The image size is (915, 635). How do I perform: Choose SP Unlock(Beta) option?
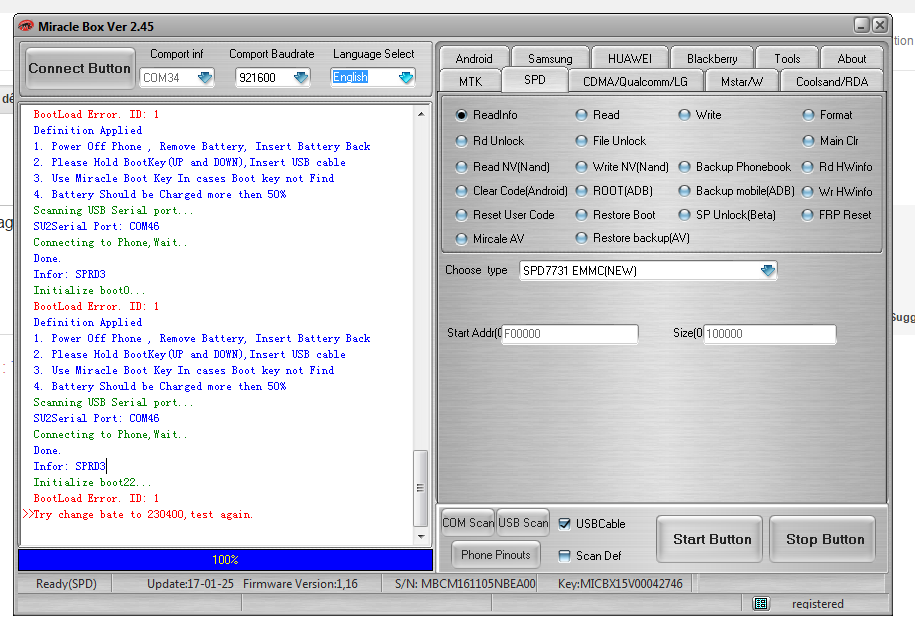pyautogui.click(x=684, y=215)
